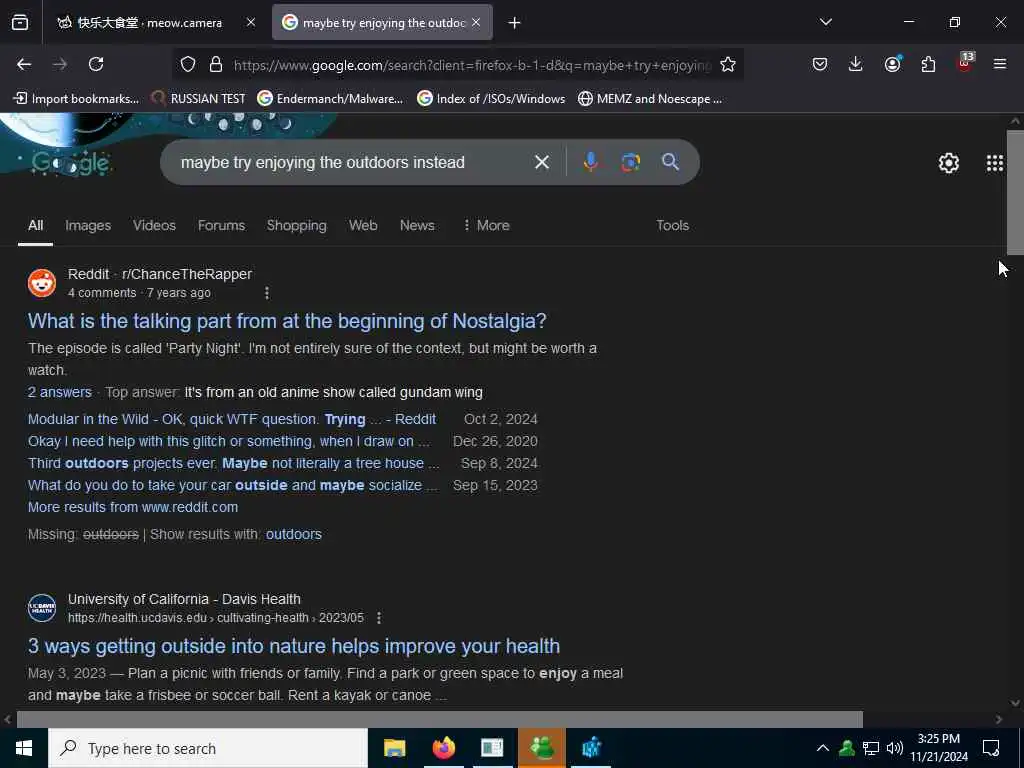The width and height of the screenshot is (1024, 768).
Task: Close the meow.camera tab
Action: coord(251,22)
